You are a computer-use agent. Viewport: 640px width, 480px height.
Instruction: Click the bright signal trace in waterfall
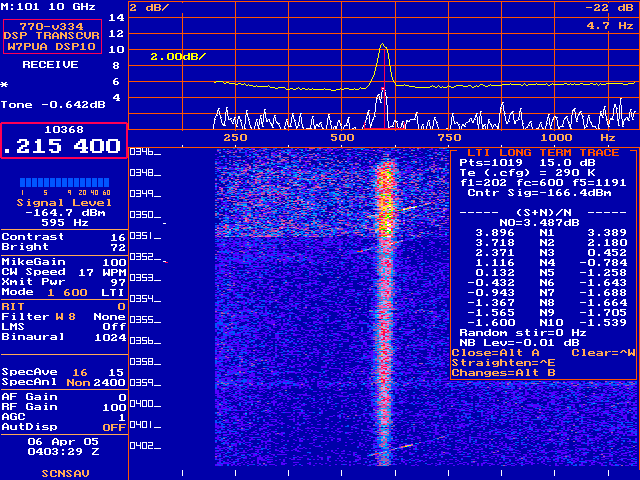386,300
